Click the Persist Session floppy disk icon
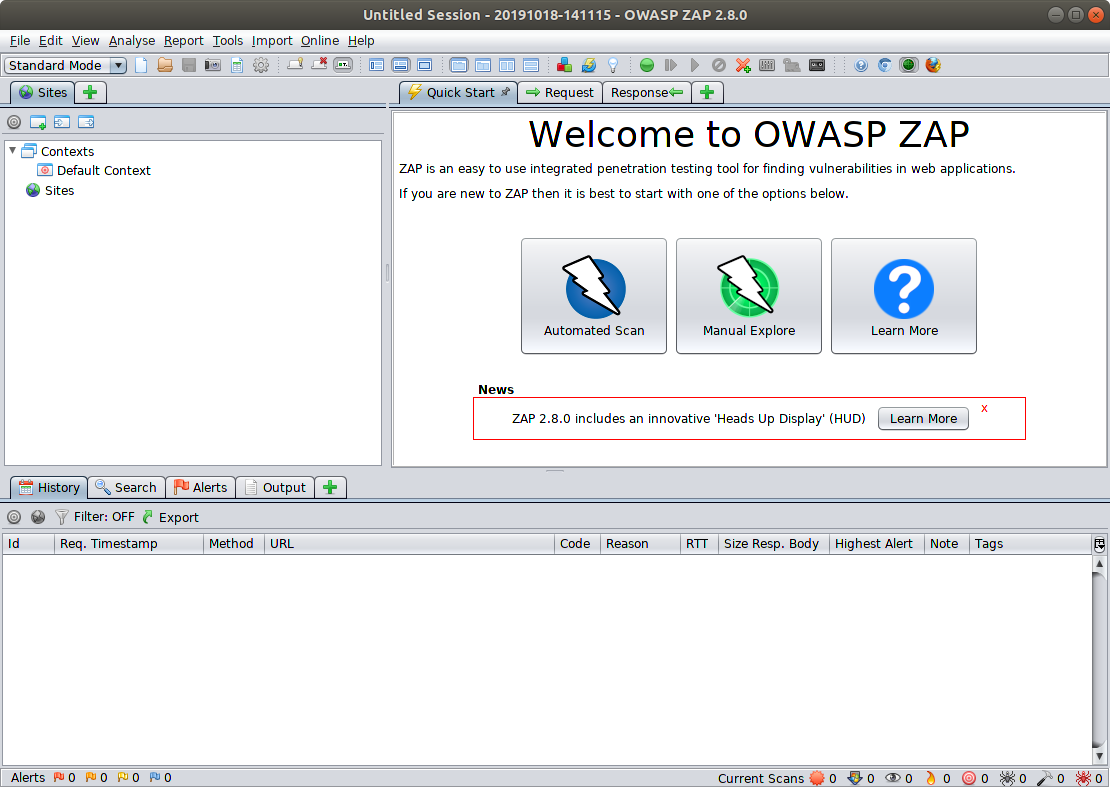The image size is (1110, 788). (189, 65)
